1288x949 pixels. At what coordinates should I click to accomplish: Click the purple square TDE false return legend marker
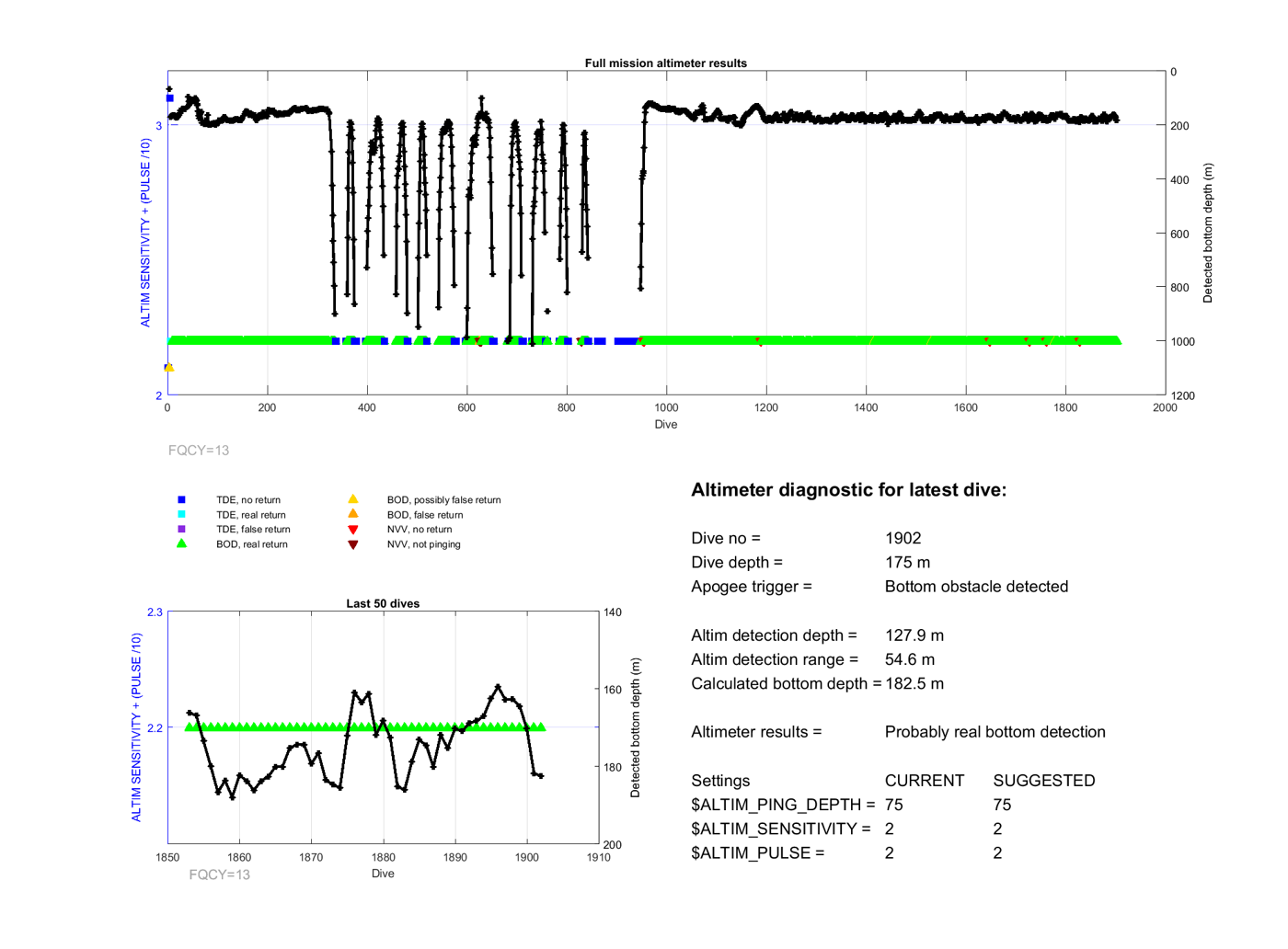tap(181, 530)
